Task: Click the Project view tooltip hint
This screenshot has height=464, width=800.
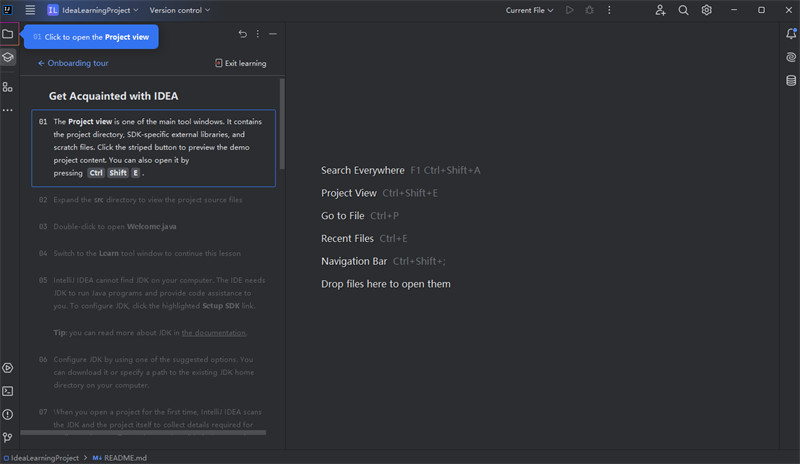Action: coord(91,37)
